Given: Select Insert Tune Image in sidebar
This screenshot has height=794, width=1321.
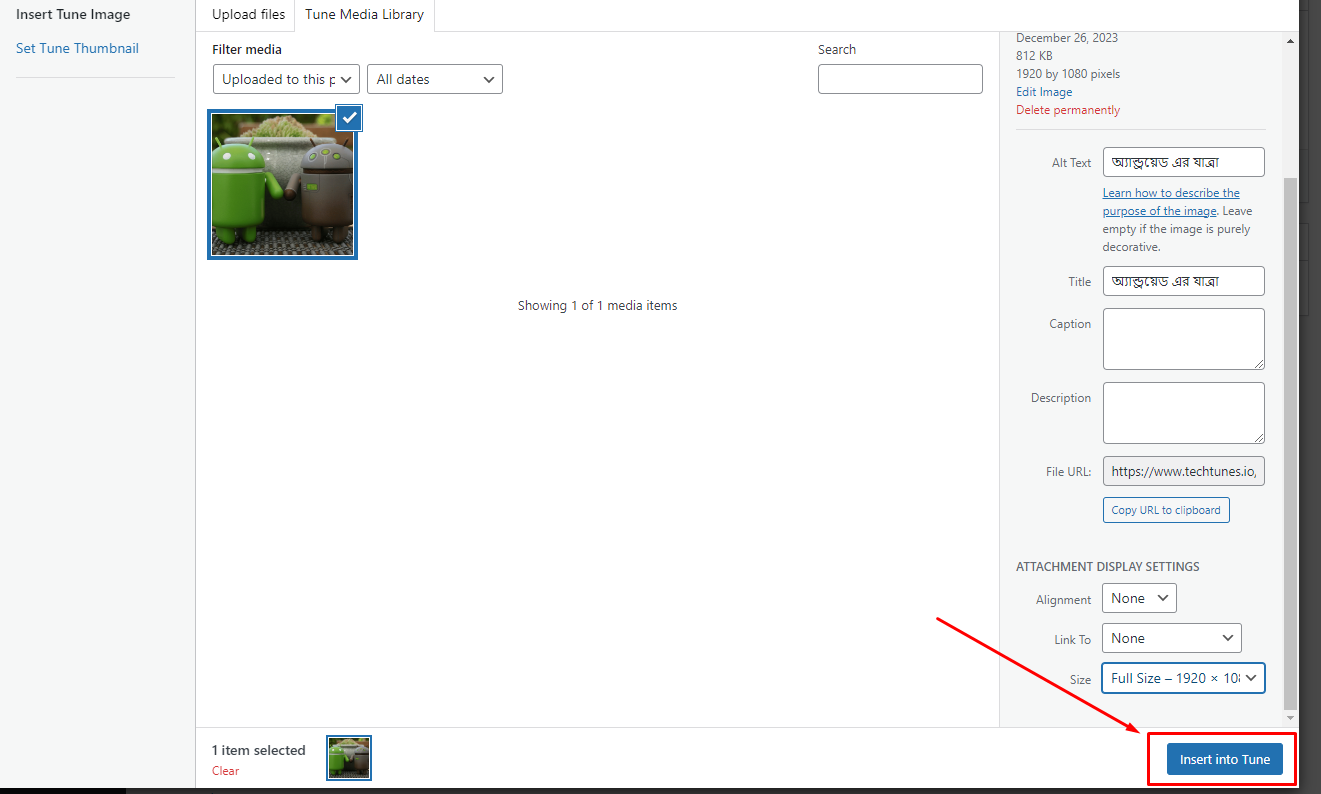Looking at the screenshot, I should pos(73,15).
